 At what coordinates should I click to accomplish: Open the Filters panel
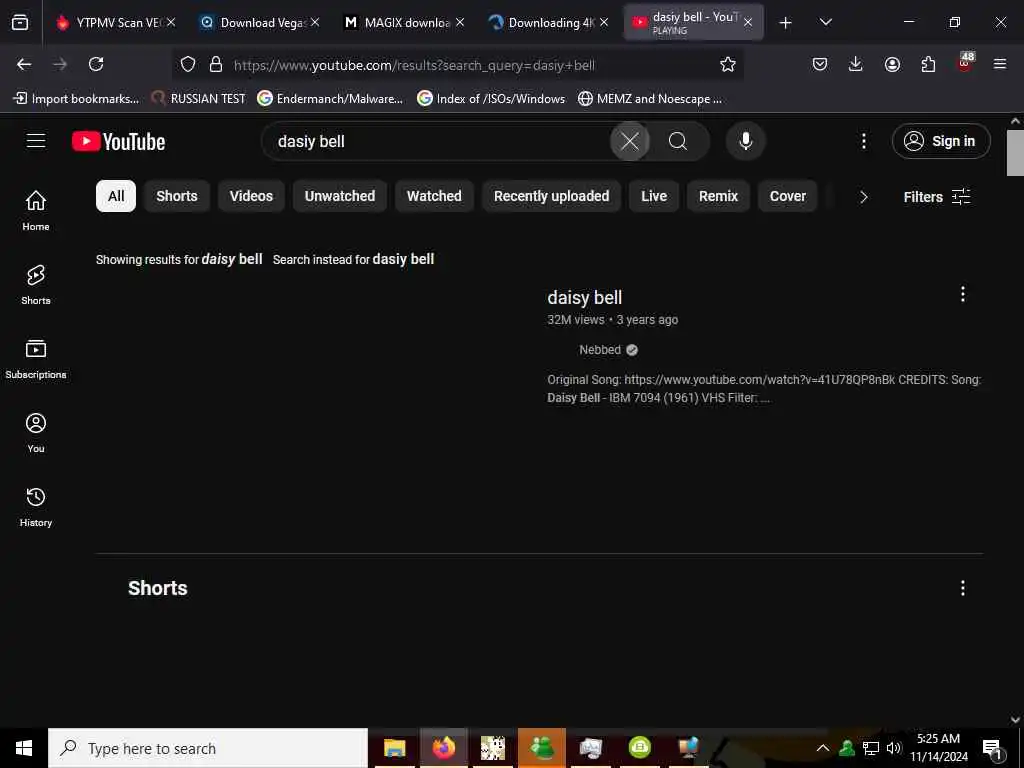tap(936, 197)
